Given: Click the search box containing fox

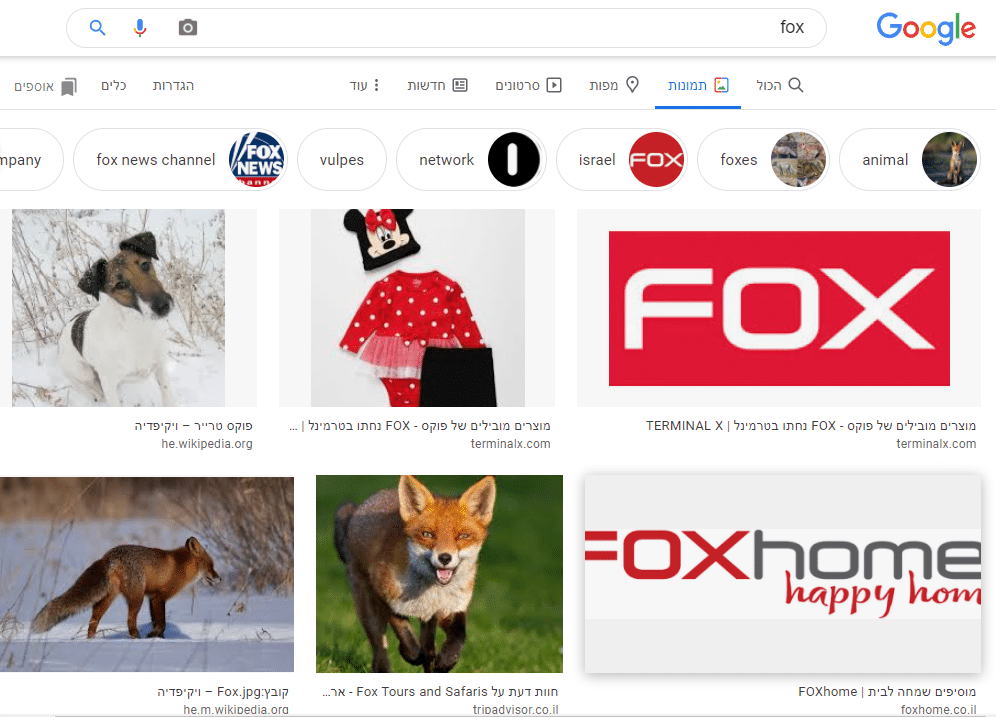Looking at the screenshot, I should click(x=500, y=28).
